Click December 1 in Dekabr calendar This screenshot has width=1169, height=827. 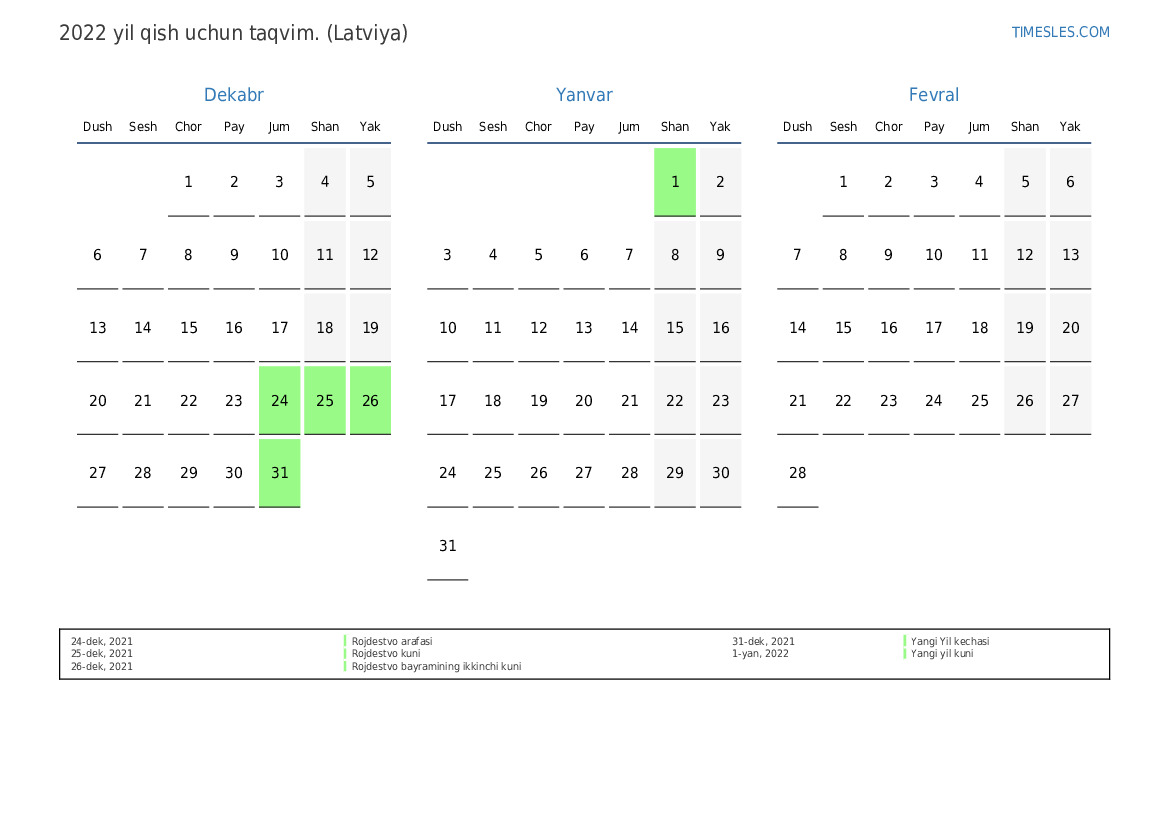[x=189, y=182]
